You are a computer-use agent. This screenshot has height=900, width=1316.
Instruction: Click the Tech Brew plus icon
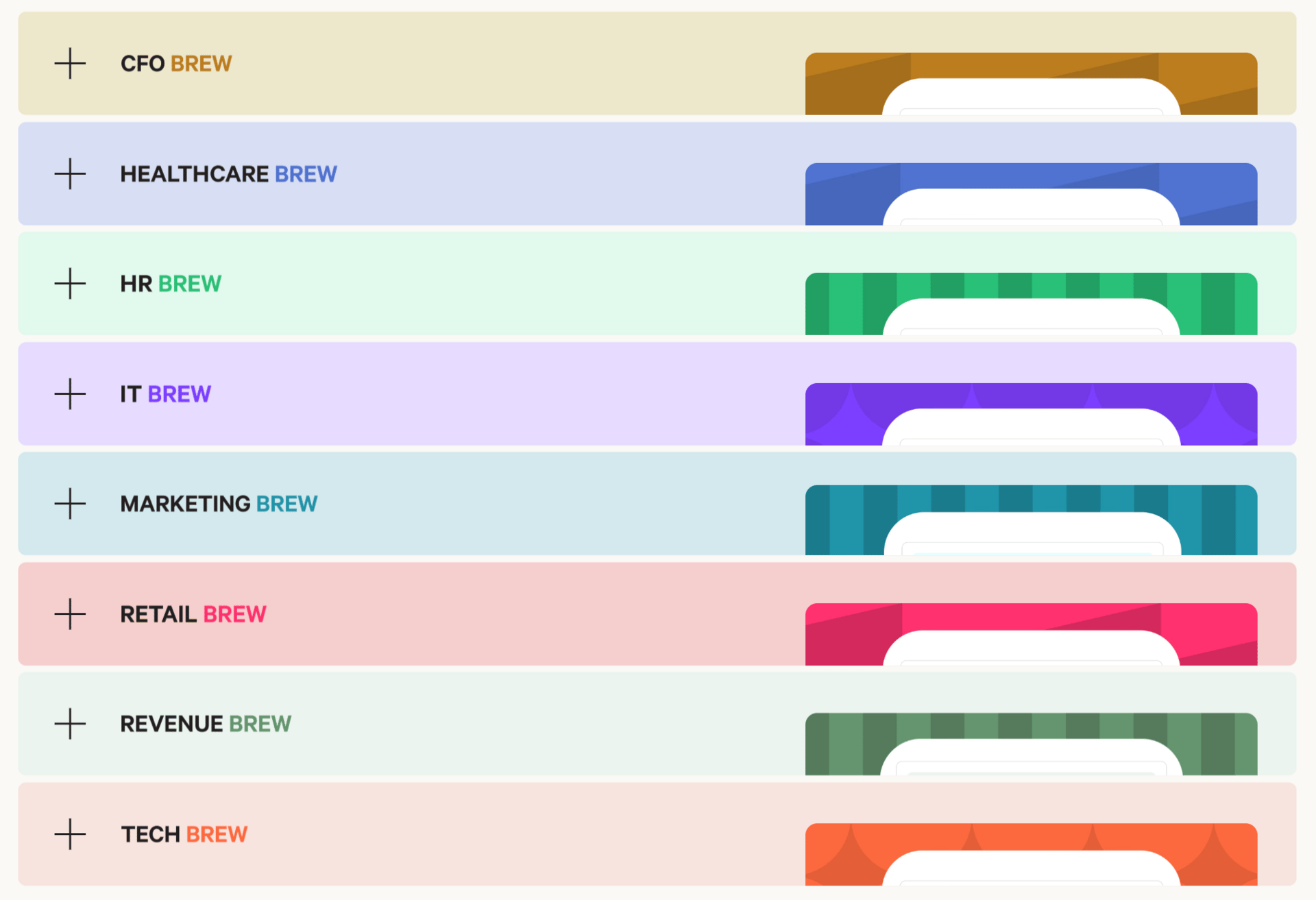[x=70, y=834]
